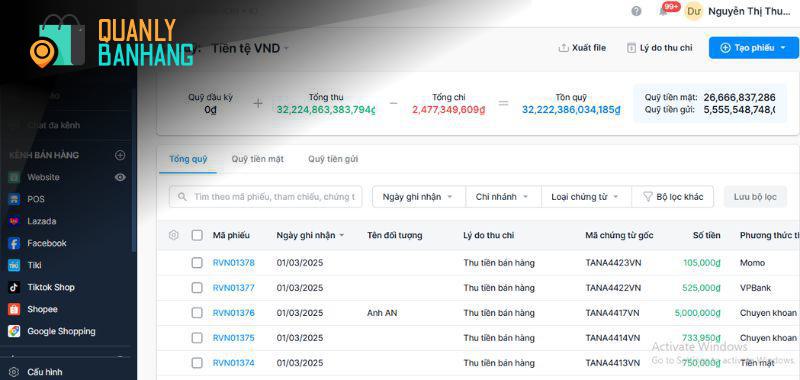
Task: Select the Google Shopping menu label
Action: point(61,331)
